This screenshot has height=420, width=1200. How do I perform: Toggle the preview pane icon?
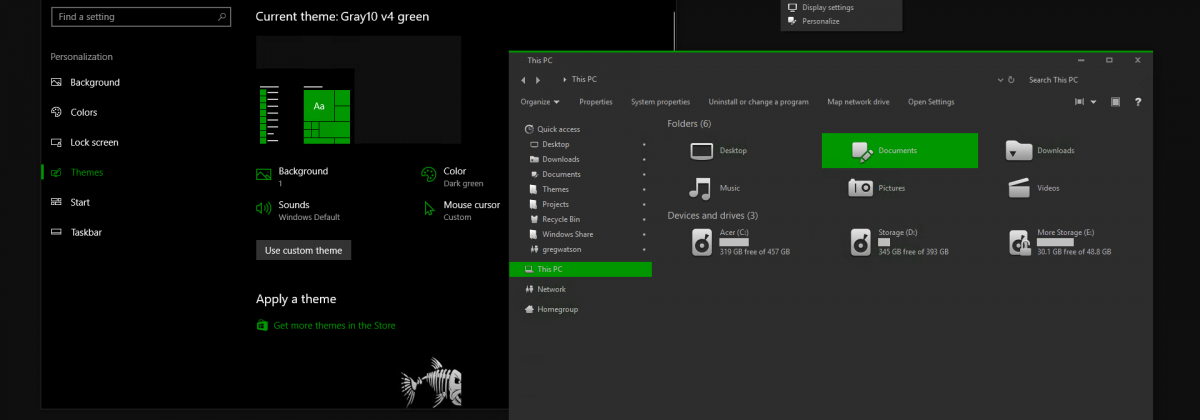pos(1116,102)
